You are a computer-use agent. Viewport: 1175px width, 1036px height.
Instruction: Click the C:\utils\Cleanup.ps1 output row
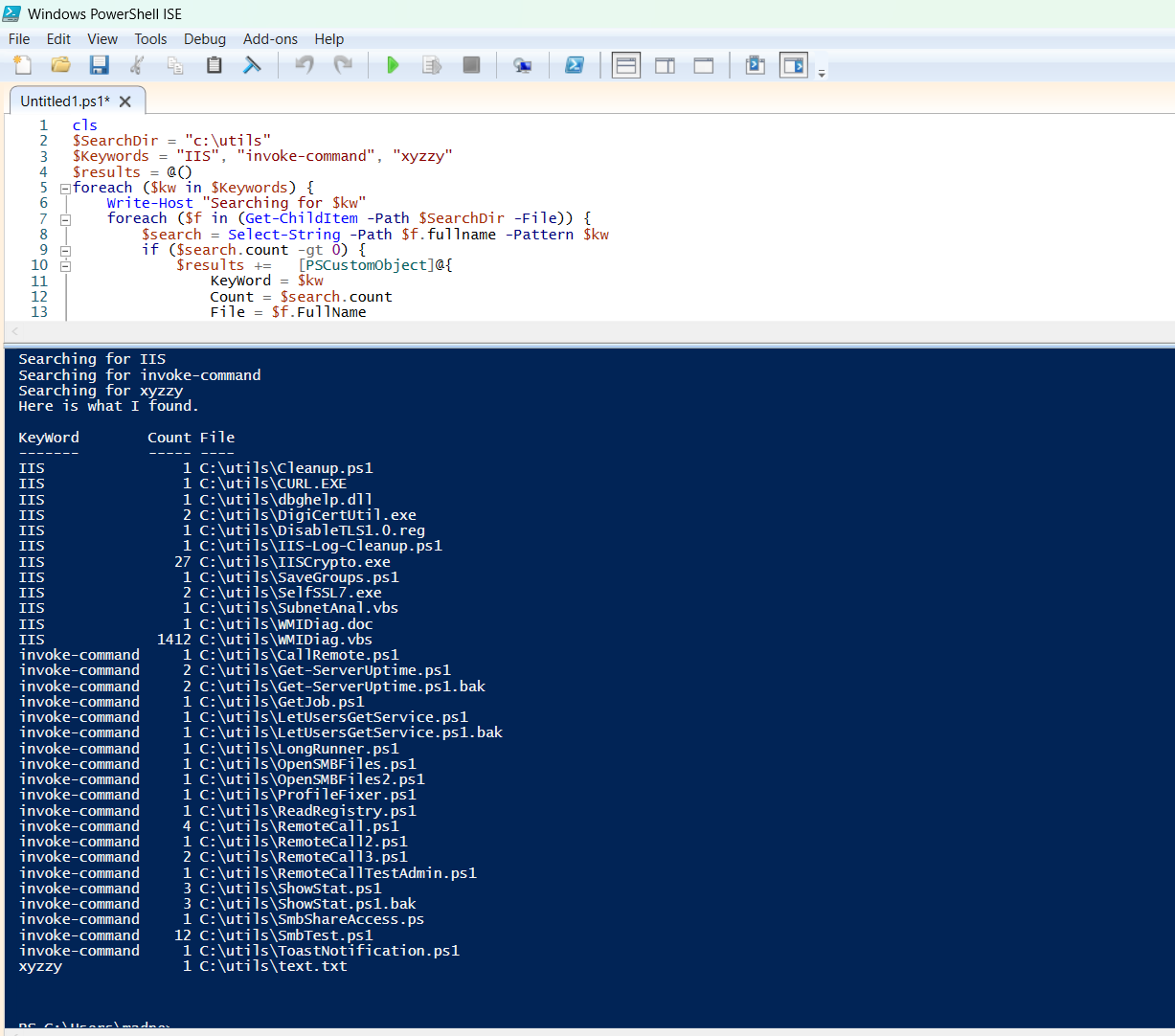pyautogui.click(x=195, y=468)
